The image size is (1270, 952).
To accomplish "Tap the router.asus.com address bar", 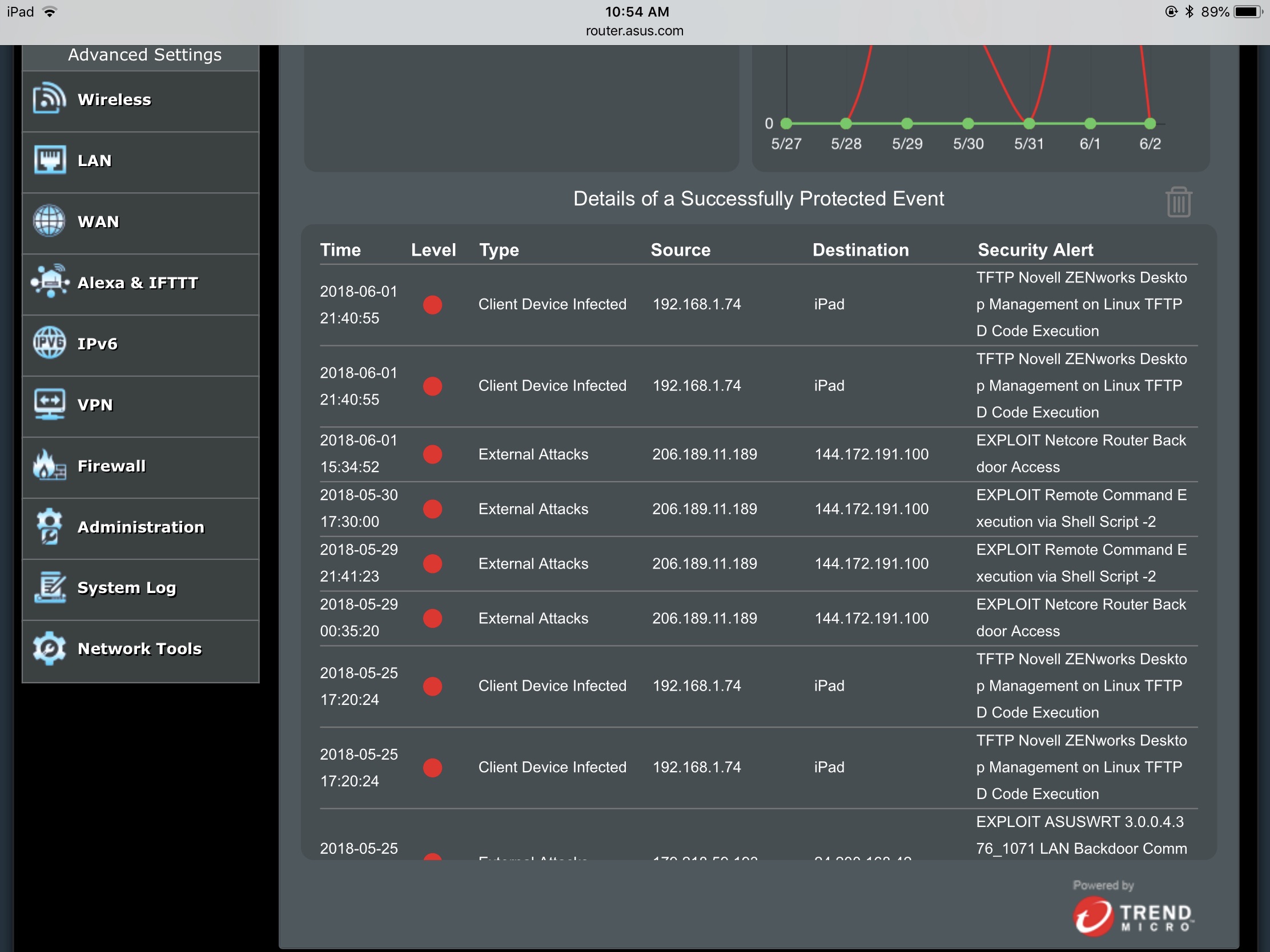I will coord(634,31).
